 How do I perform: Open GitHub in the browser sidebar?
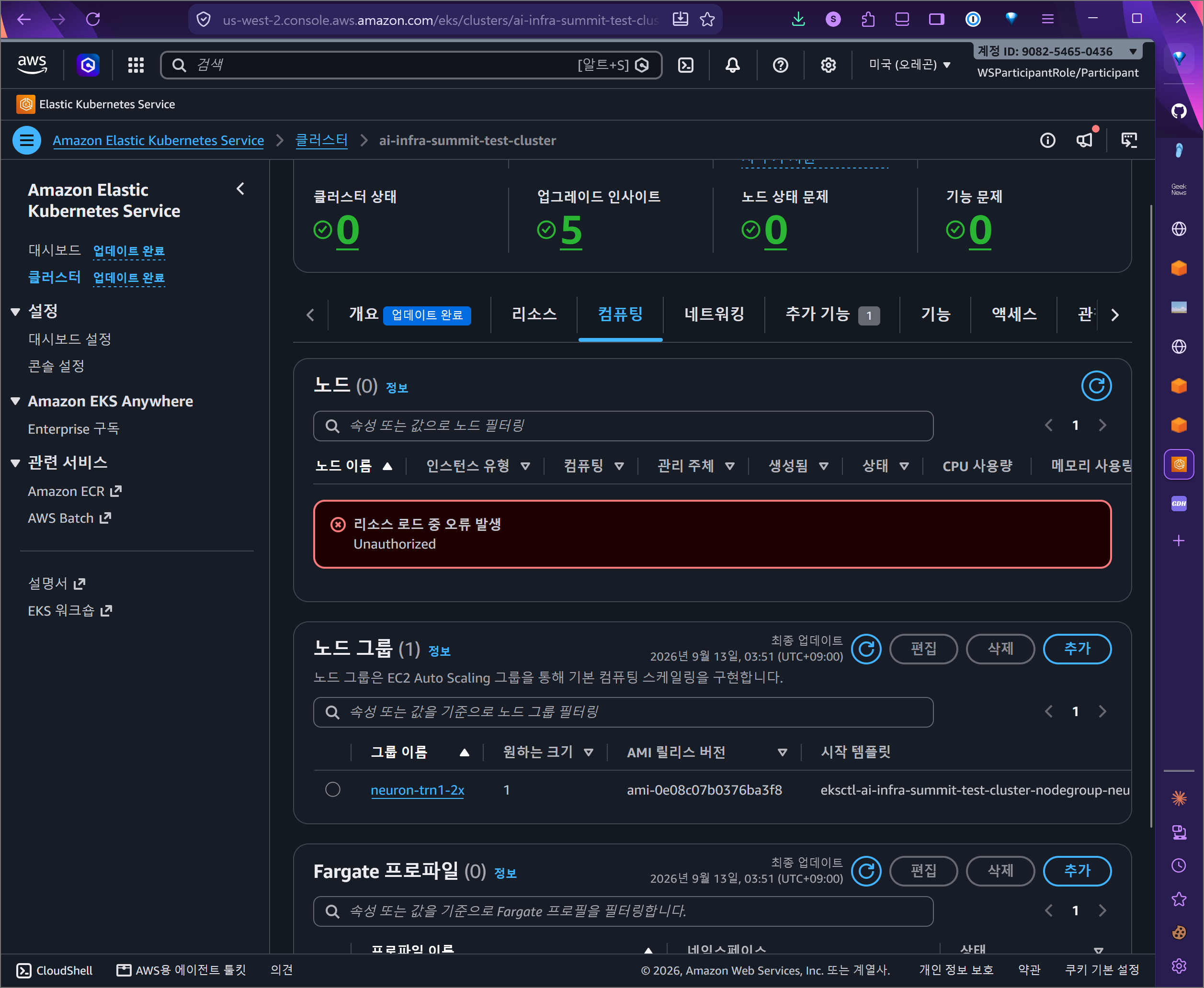tap(1179, 111)
